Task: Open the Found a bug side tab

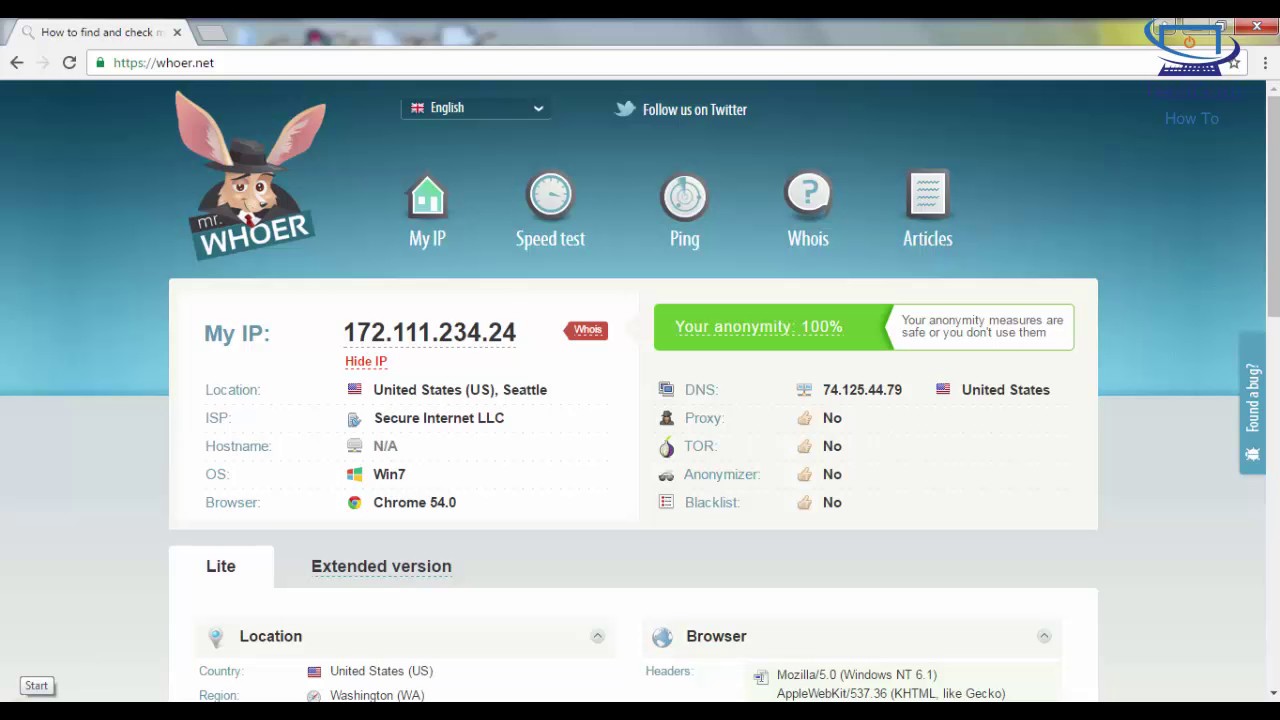Action: pos(1252,403)
